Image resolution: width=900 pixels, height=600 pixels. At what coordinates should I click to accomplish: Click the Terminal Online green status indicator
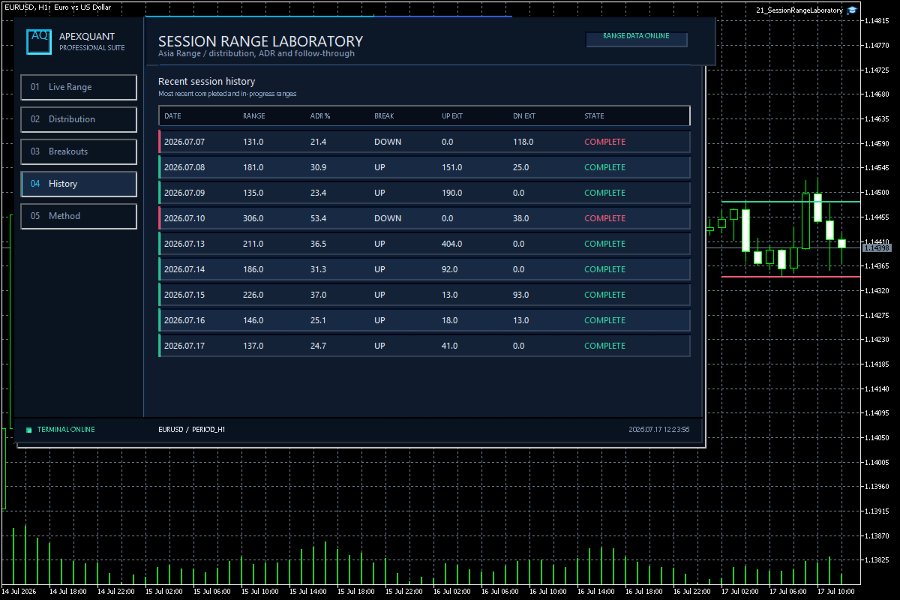click(29, 429)
